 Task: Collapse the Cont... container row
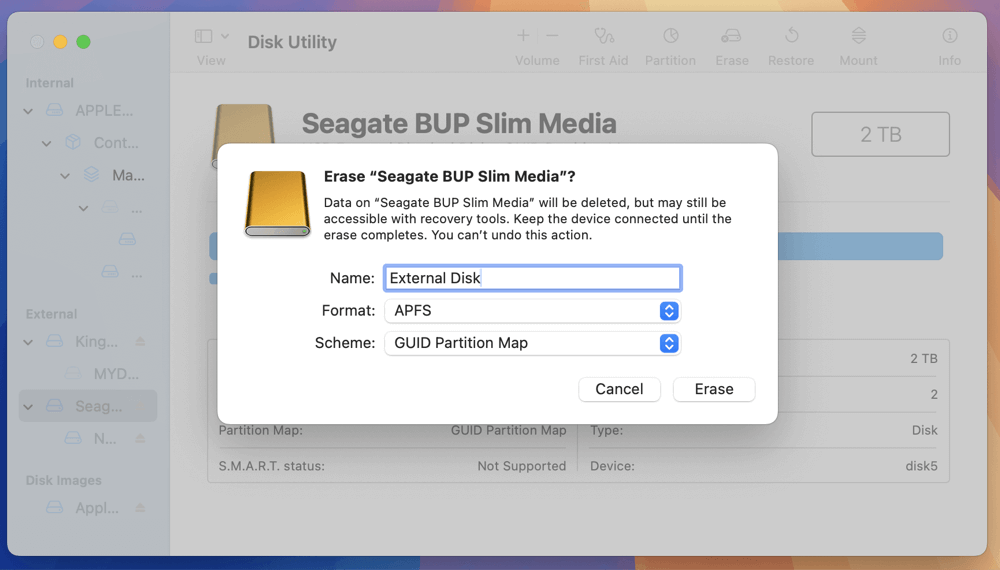coord(47,143)
